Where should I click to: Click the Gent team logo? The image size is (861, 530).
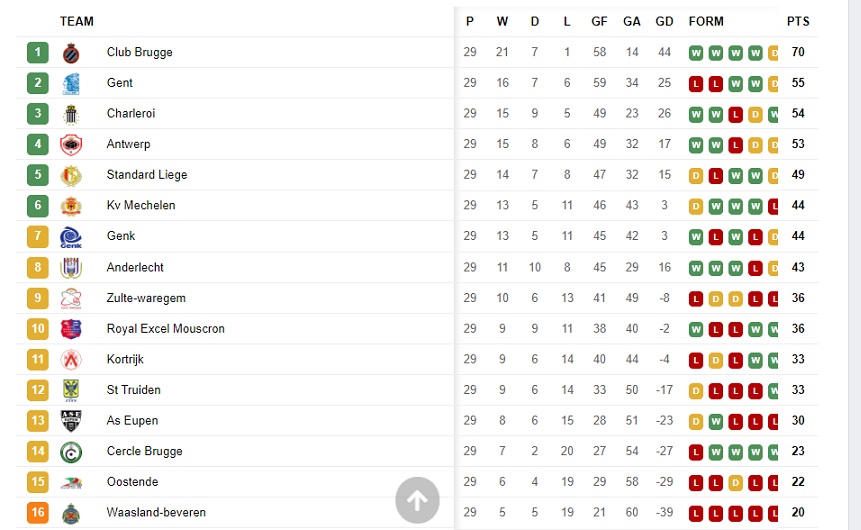(x=71, y=83)
